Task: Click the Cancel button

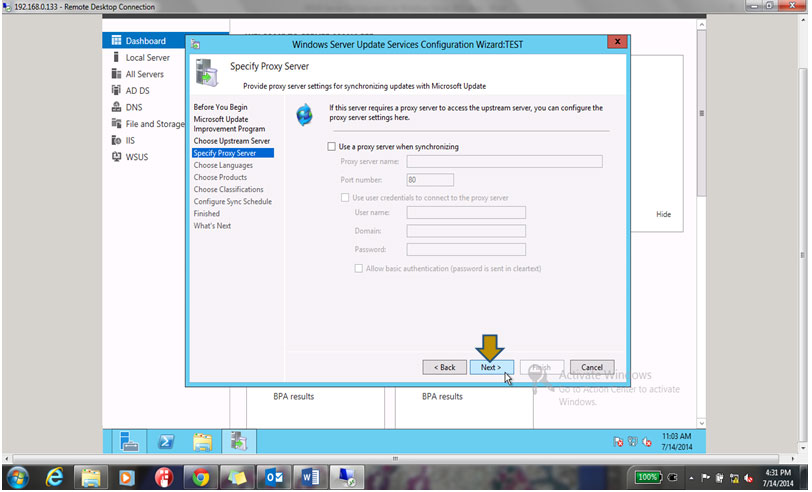Action: click(592, 367)
